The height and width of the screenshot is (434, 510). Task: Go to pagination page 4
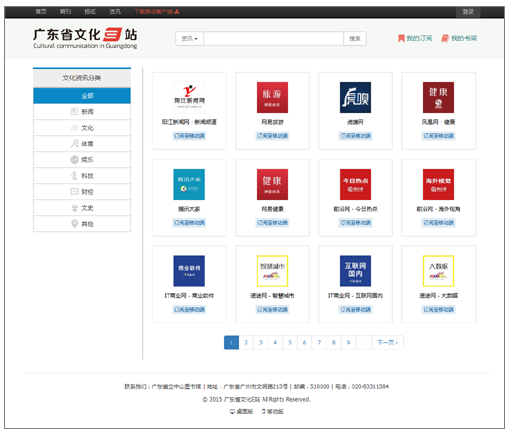pos(275,342)
